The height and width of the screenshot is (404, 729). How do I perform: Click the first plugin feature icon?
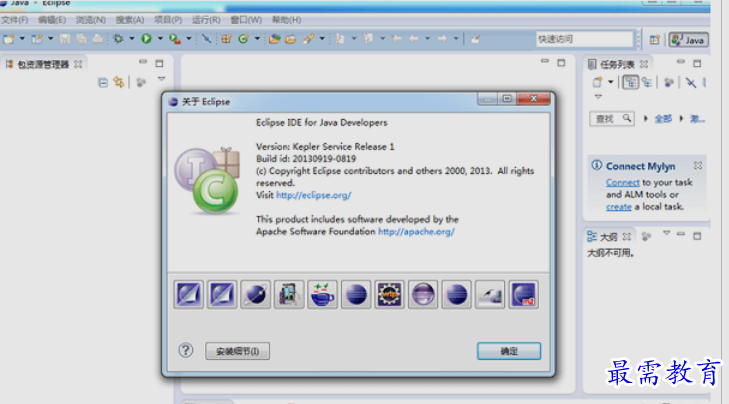[x=188, y=294]
